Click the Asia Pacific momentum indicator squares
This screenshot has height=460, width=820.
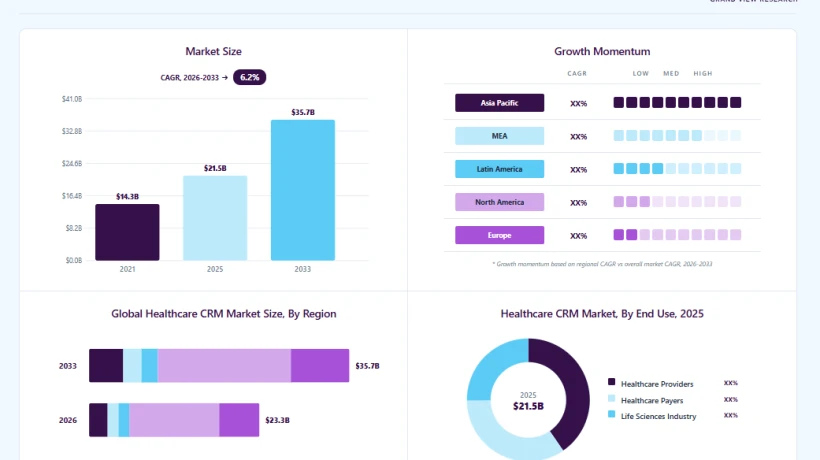(x=677, y=102)
